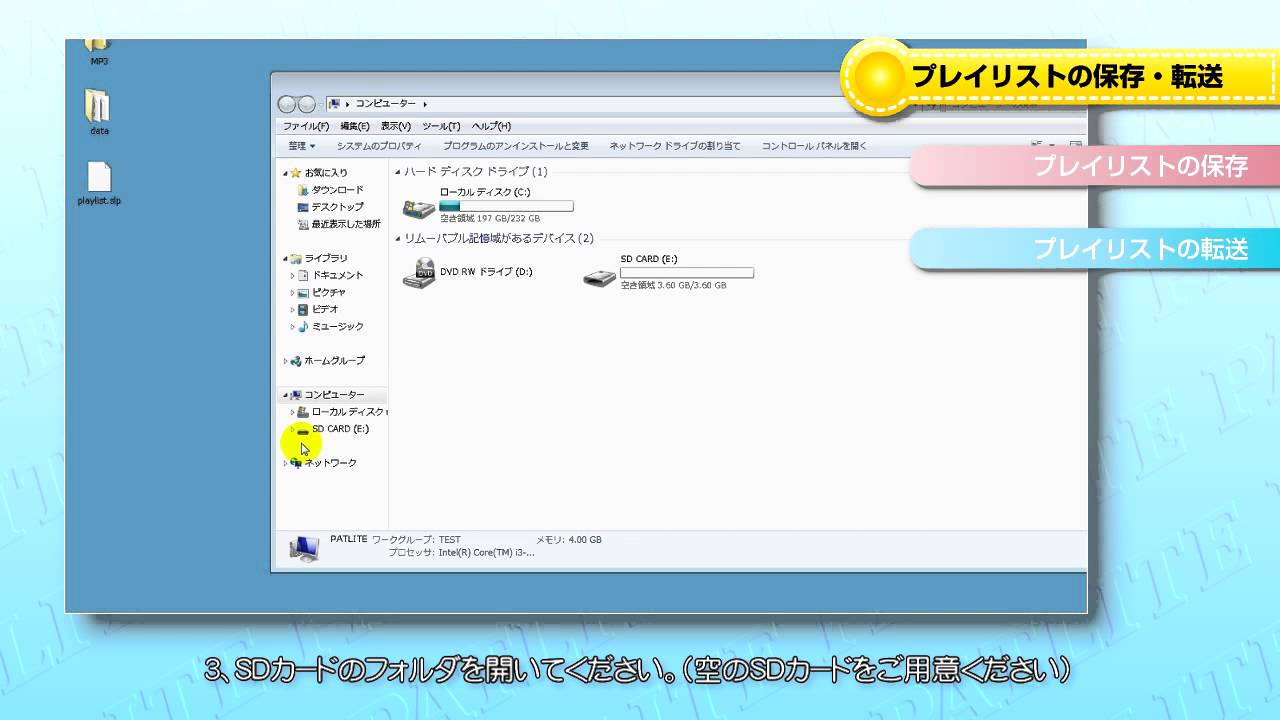Click the SD CARD (E:) empty capacity bar

[x=687, y=273]
